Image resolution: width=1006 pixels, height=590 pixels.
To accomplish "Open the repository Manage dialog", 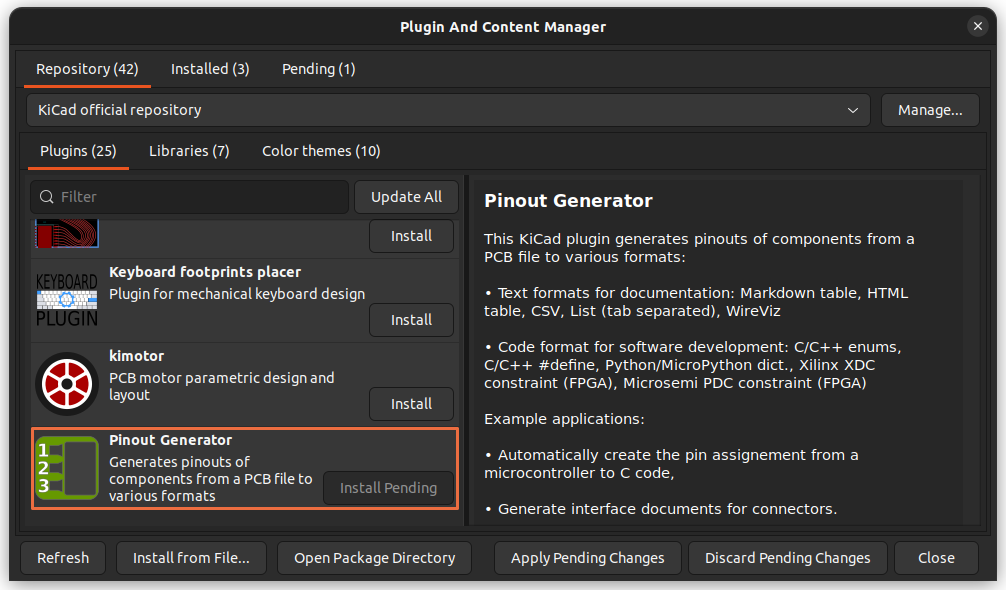I will (x=929, y=110).
